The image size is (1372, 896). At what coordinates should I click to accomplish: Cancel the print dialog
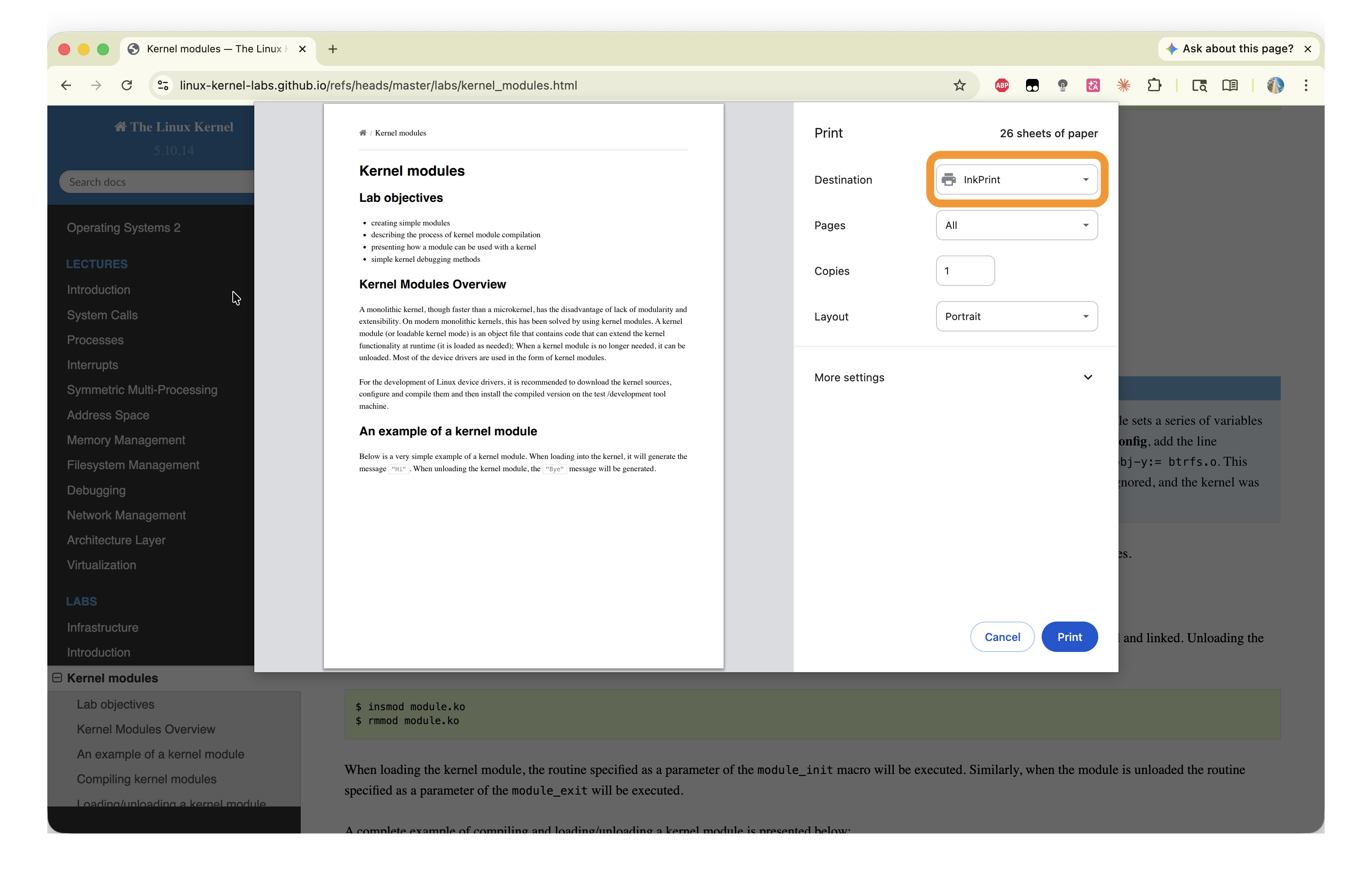1002,637
